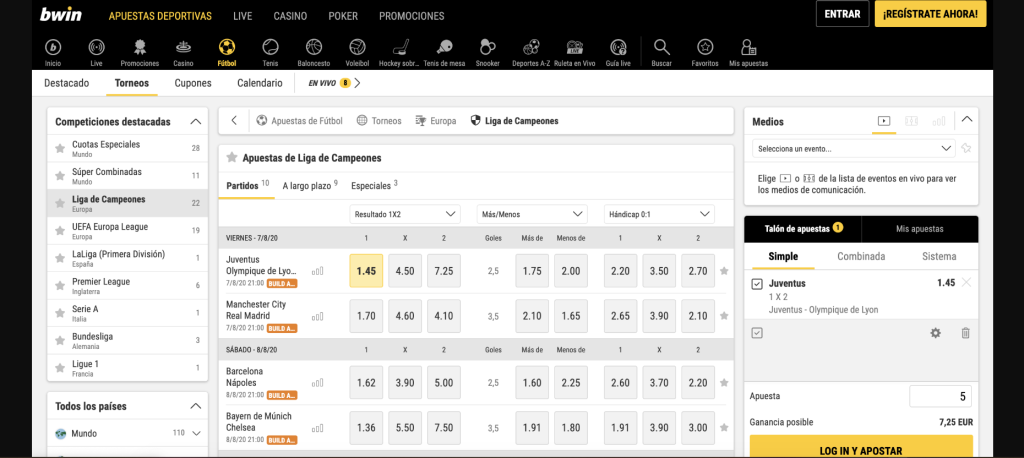Open stats icon for Barcelona Nápoles match

317,383
